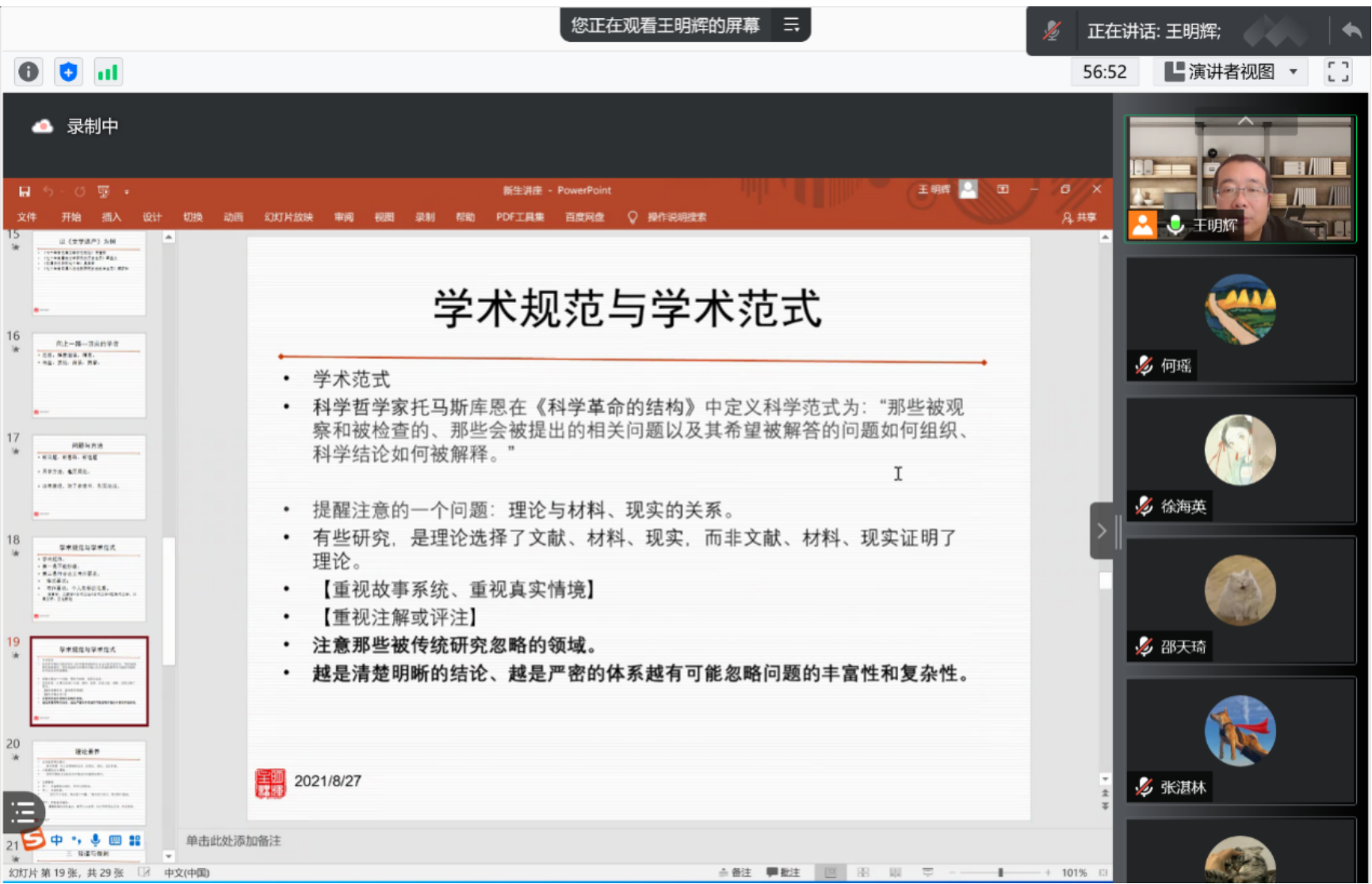The height and width of the screenshot is (884, 1372).
Task: Open the 设计 ribbon tab
Action: (x=151, y=217)
